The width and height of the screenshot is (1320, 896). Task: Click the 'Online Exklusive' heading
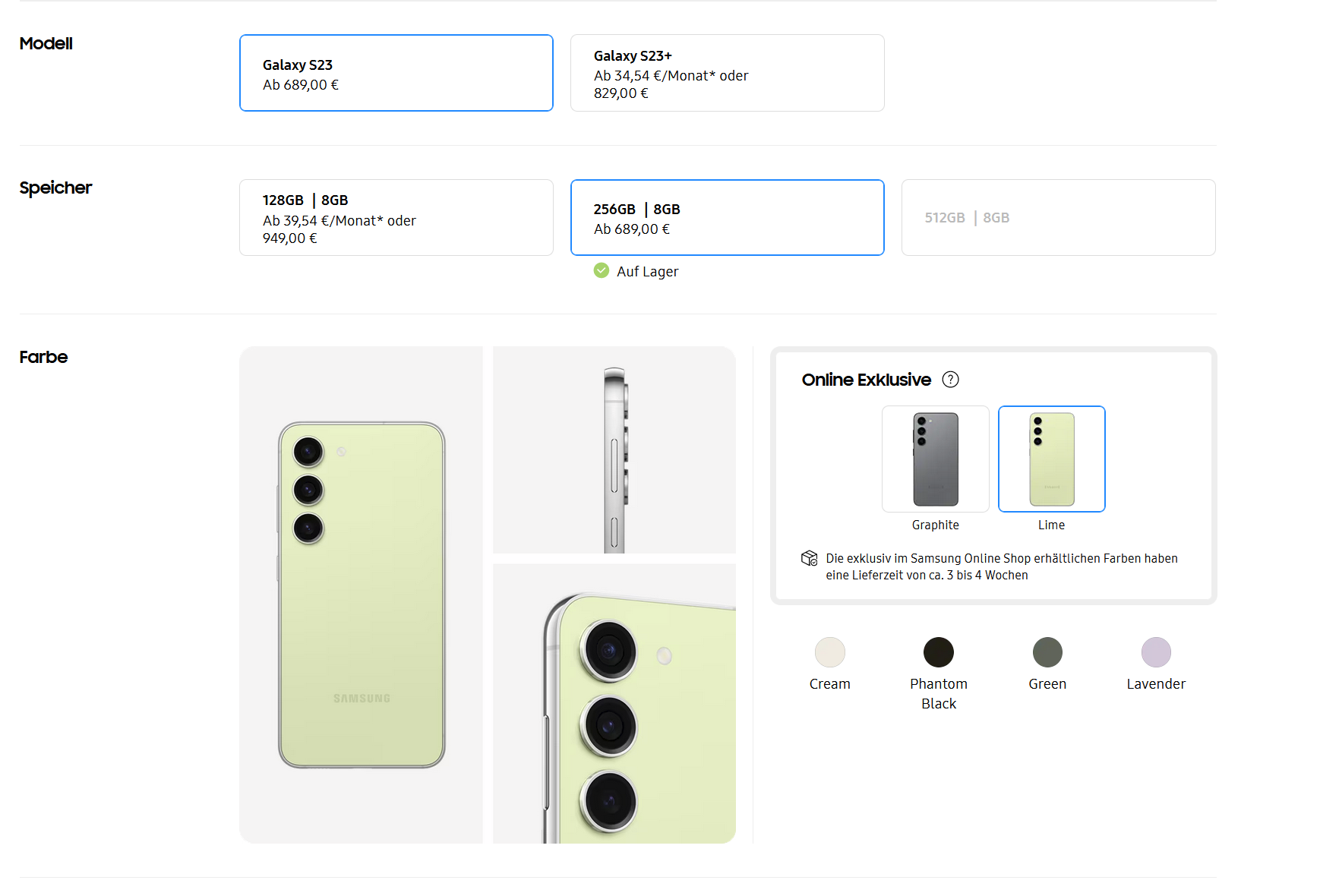click(x=867, y=380)
